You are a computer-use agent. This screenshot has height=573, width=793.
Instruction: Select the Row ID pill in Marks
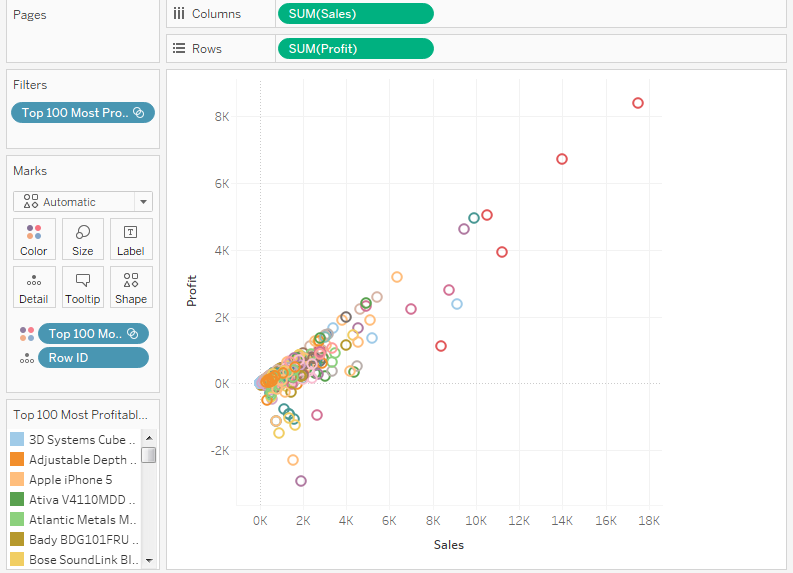(92, 358)
